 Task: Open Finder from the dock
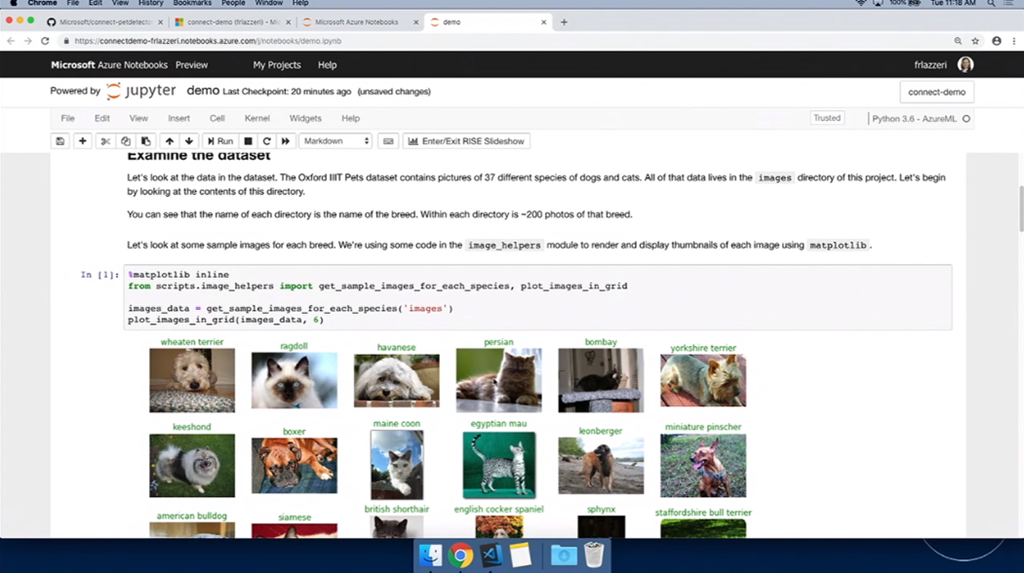coord(430,555)
